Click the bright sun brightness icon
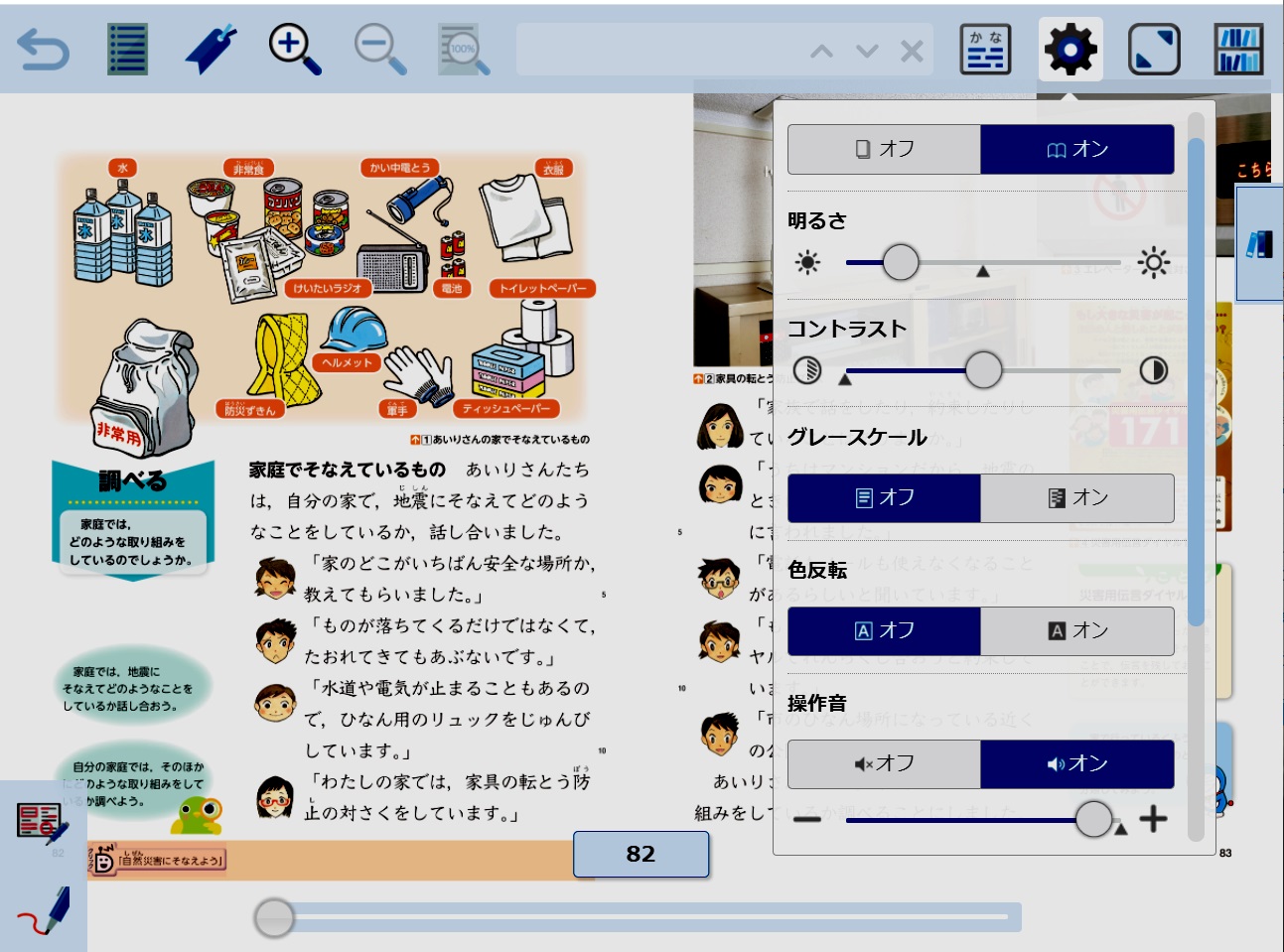The width and height of the screenshot is (1284, 952). coord(1153,262)
